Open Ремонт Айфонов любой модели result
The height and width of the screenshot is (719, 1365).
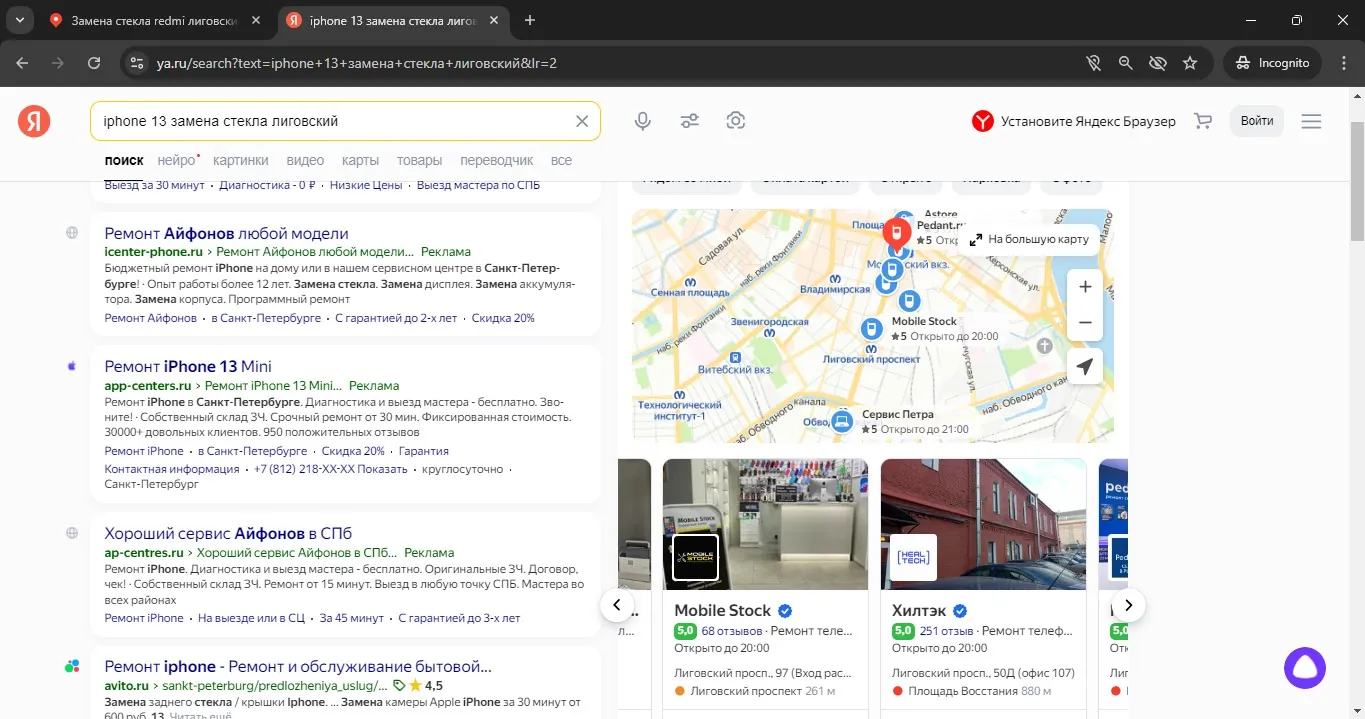click(226, 233)
